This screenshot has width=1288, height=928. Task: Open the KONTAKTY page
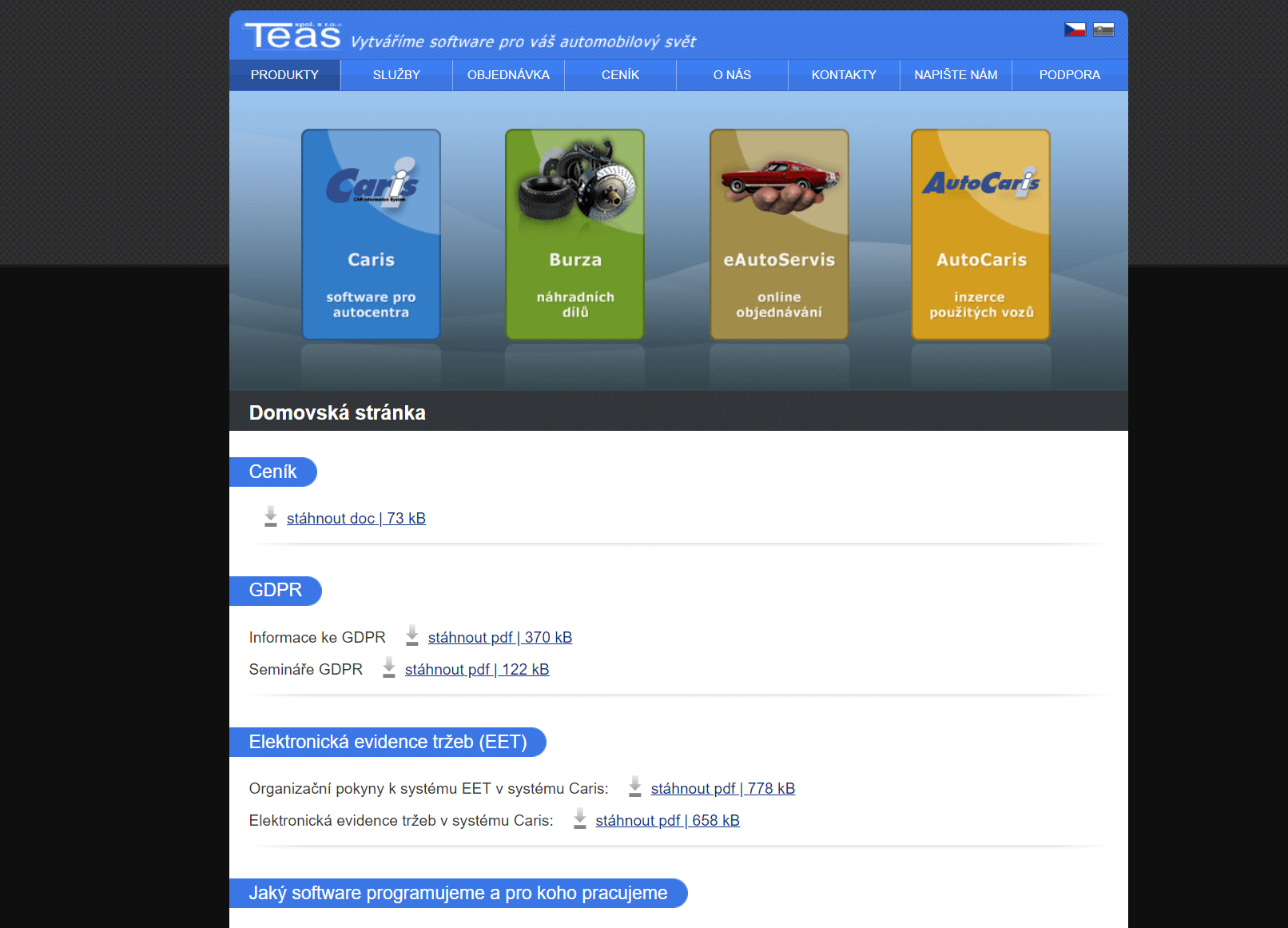(844, 75)
